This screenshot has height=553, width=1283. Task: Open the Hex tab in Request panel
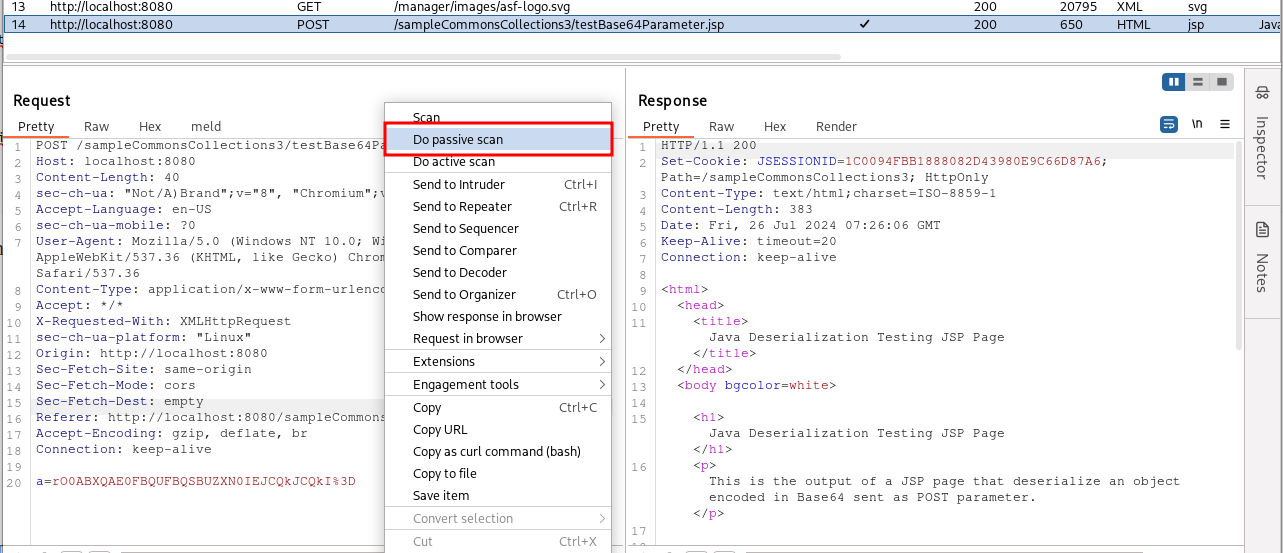(x=150, y=127)
